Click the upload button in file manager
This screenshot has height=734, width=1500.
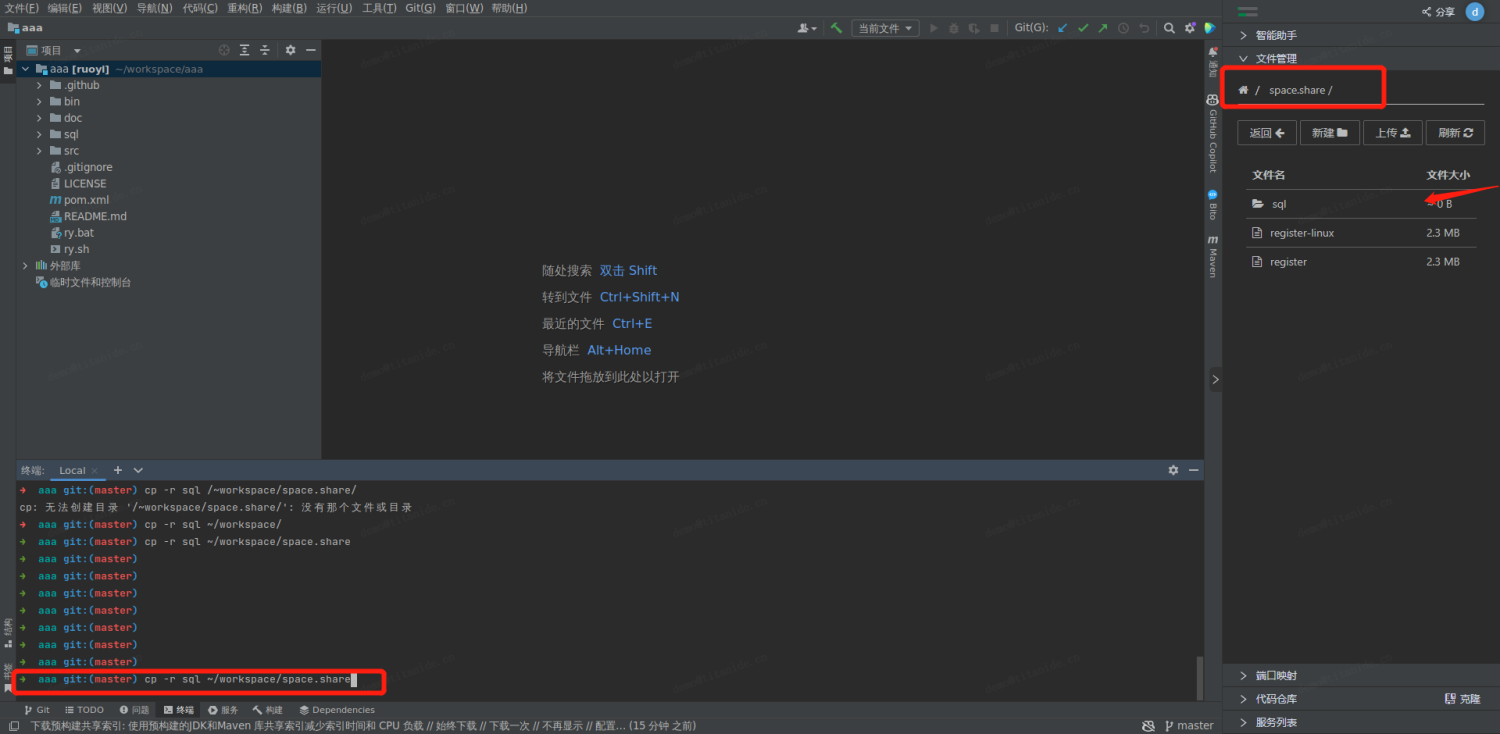(x=1393, y=133)
